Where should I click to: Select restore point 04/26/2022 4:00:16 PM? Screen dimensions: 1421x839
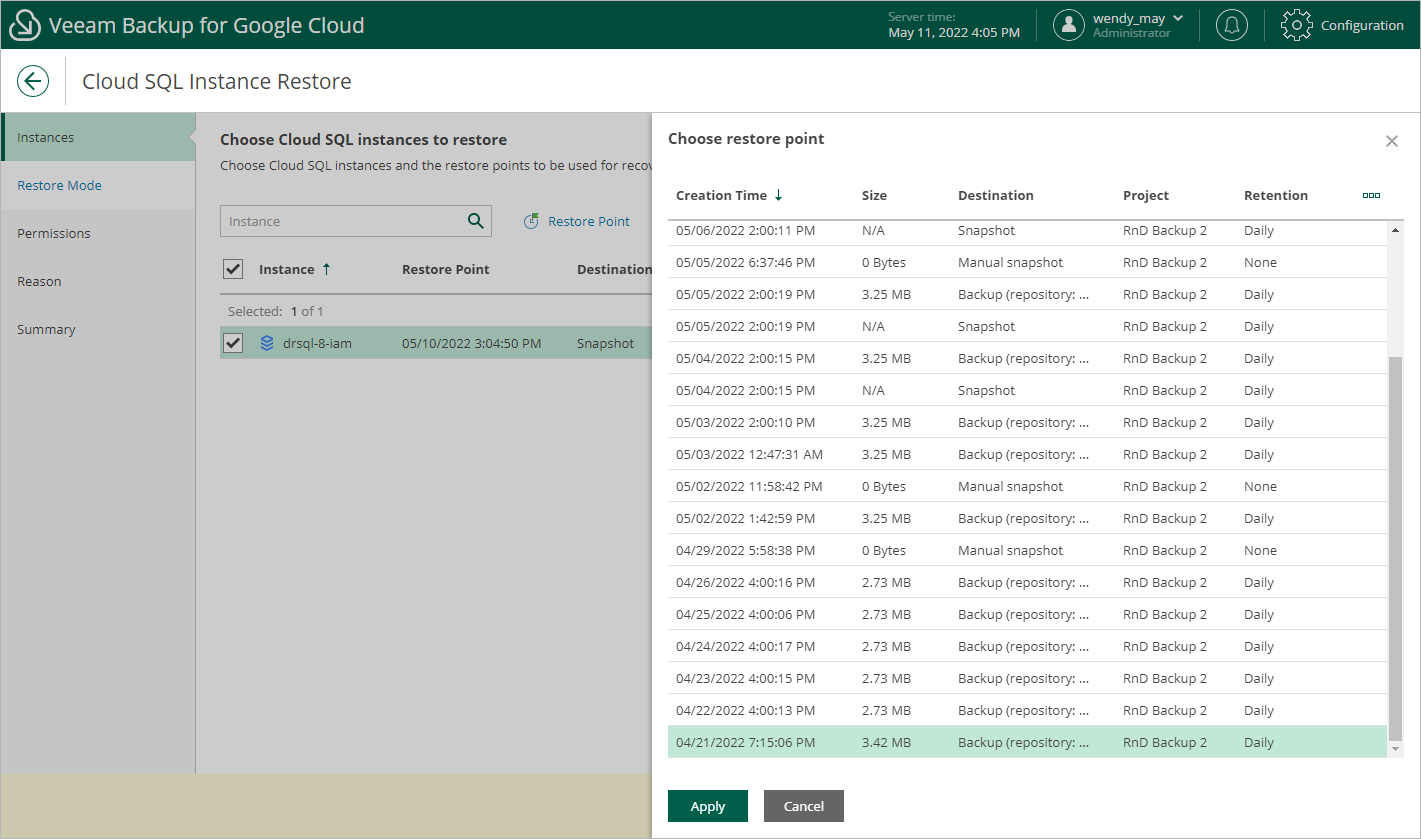(1027, 582)
